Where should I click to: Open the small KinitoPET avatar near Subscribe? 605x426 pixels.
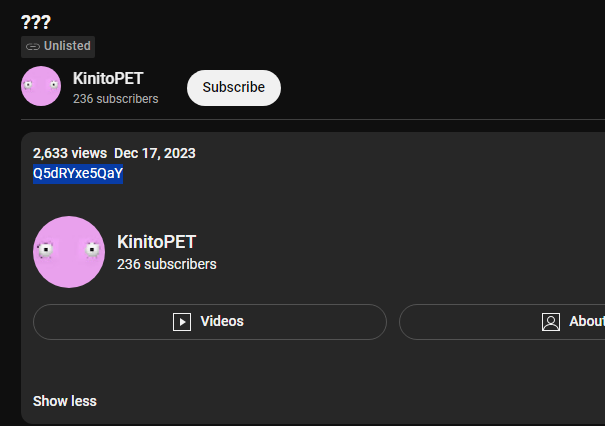coord(41,87)
